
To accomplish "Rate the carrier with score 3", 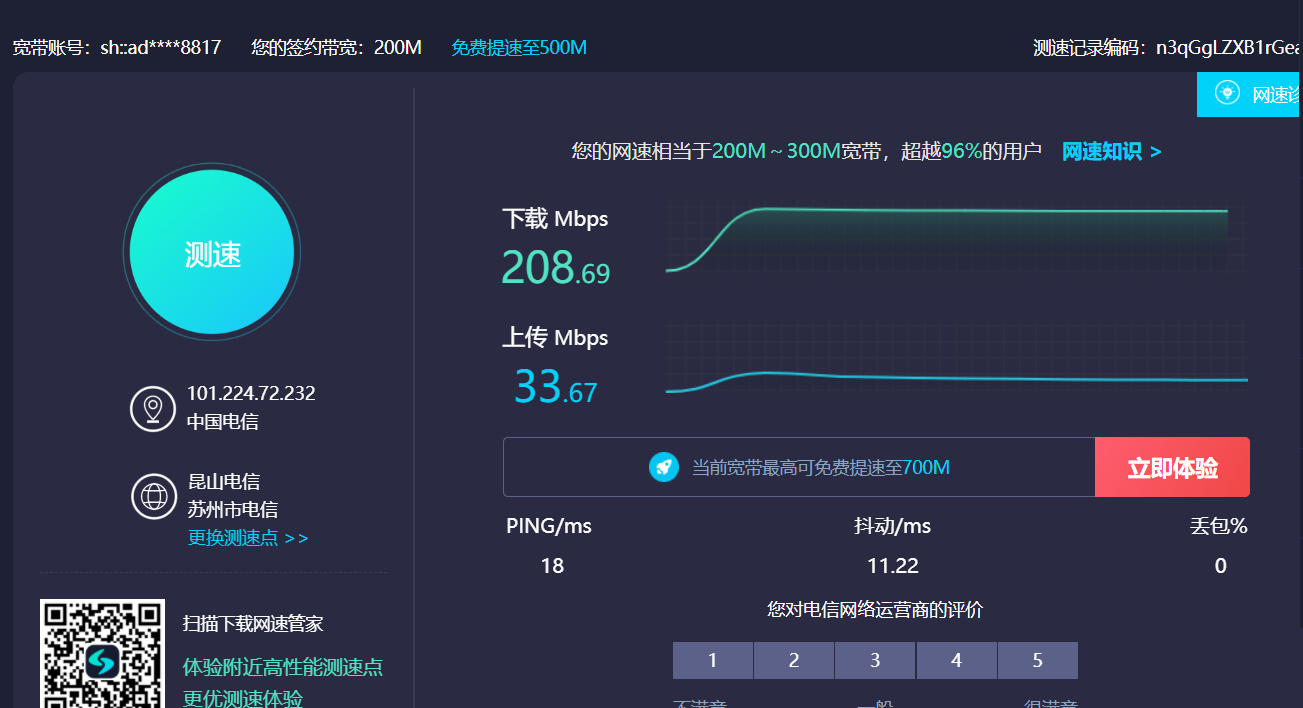I will pyautogui.click(x=875, y=660).
